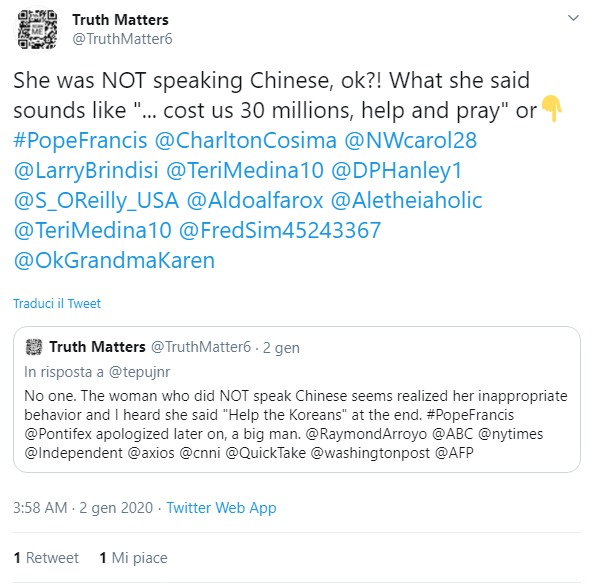This screenshot has height=584, width=593.
Task: Open the @NWcarol28 profile mention
Action: 410,140
